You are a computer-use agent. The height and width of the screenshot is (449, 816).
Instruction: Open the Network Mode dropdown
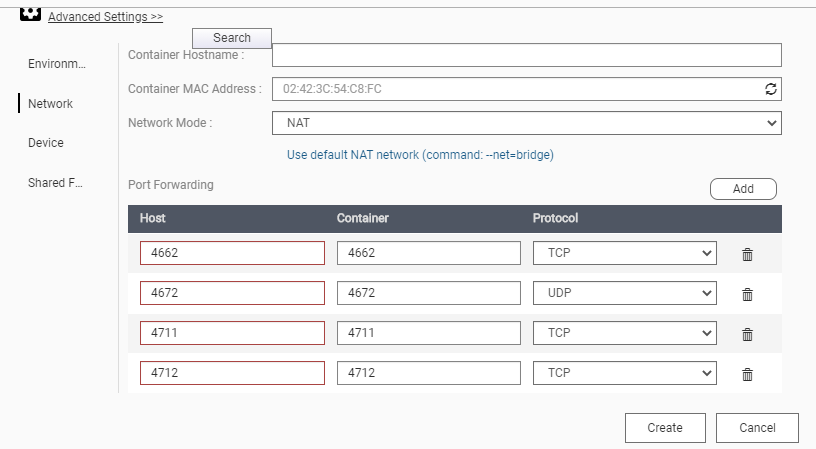pyautogui.click(x=526, y=123)
